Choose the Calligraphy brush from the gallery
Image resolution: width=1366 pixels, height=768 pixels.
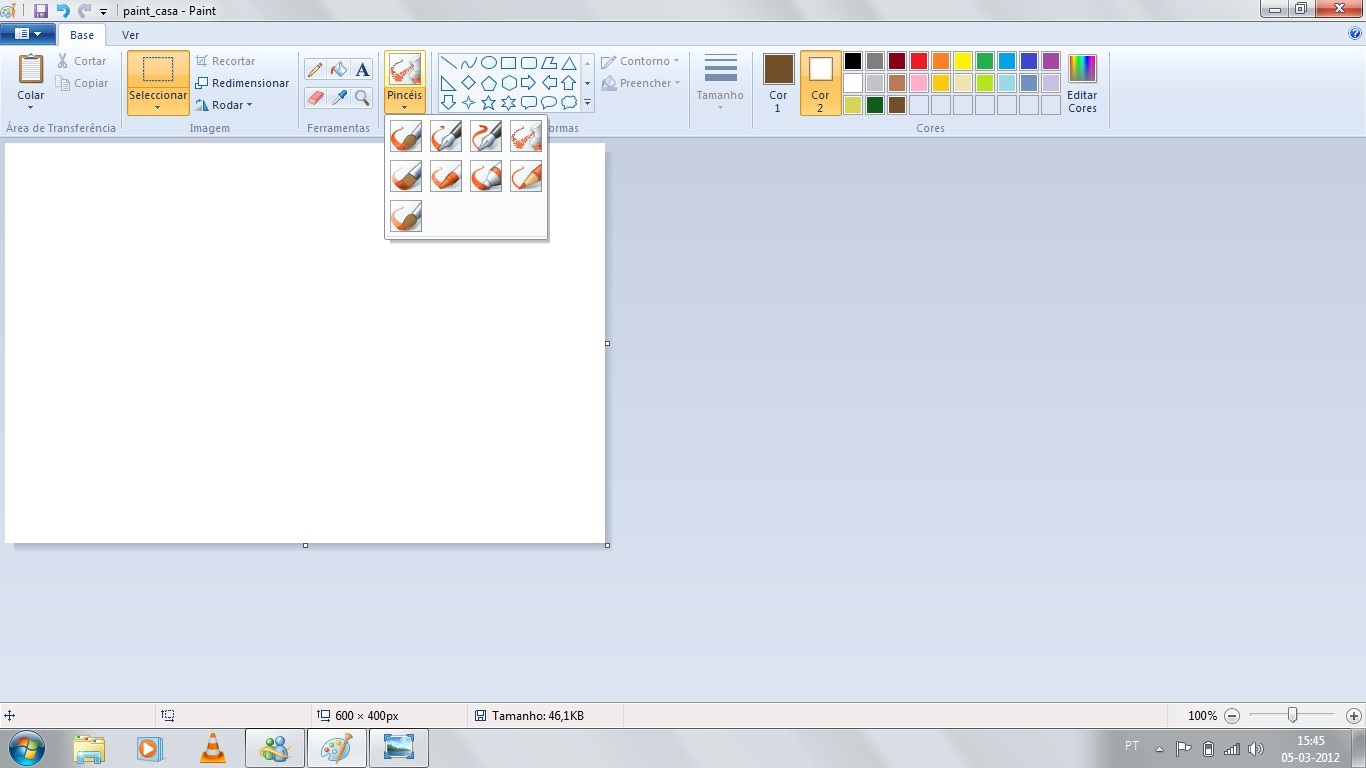pyautogui.click(x=445, y=136)
